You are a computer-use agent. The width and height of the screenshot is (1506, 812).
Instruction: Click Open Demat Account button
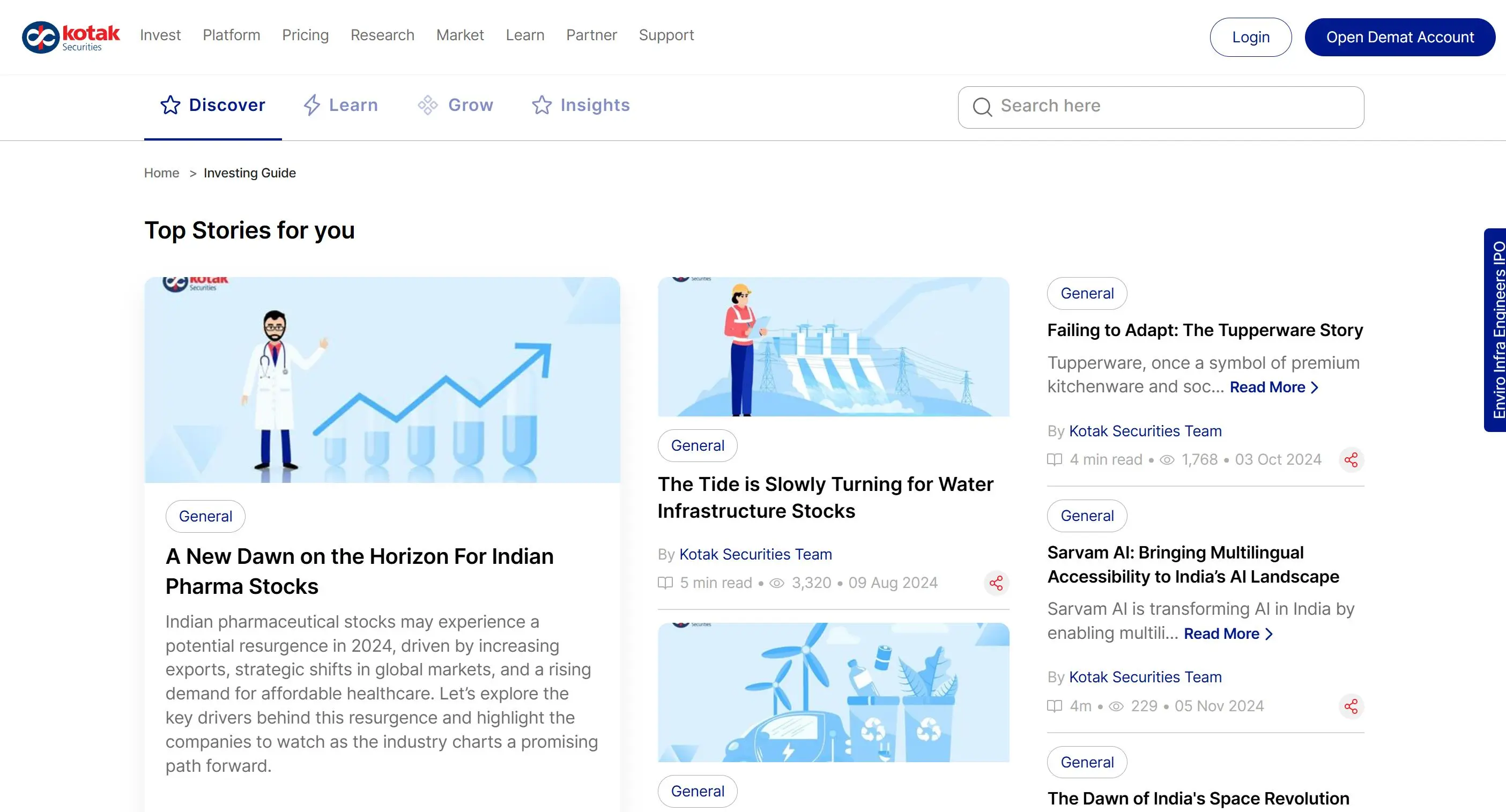1400,37
